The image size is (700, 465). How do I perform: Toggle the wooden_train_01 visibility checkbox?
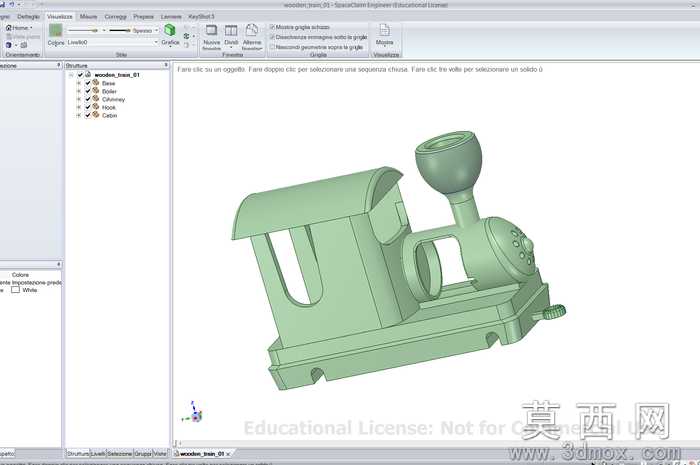80,75
